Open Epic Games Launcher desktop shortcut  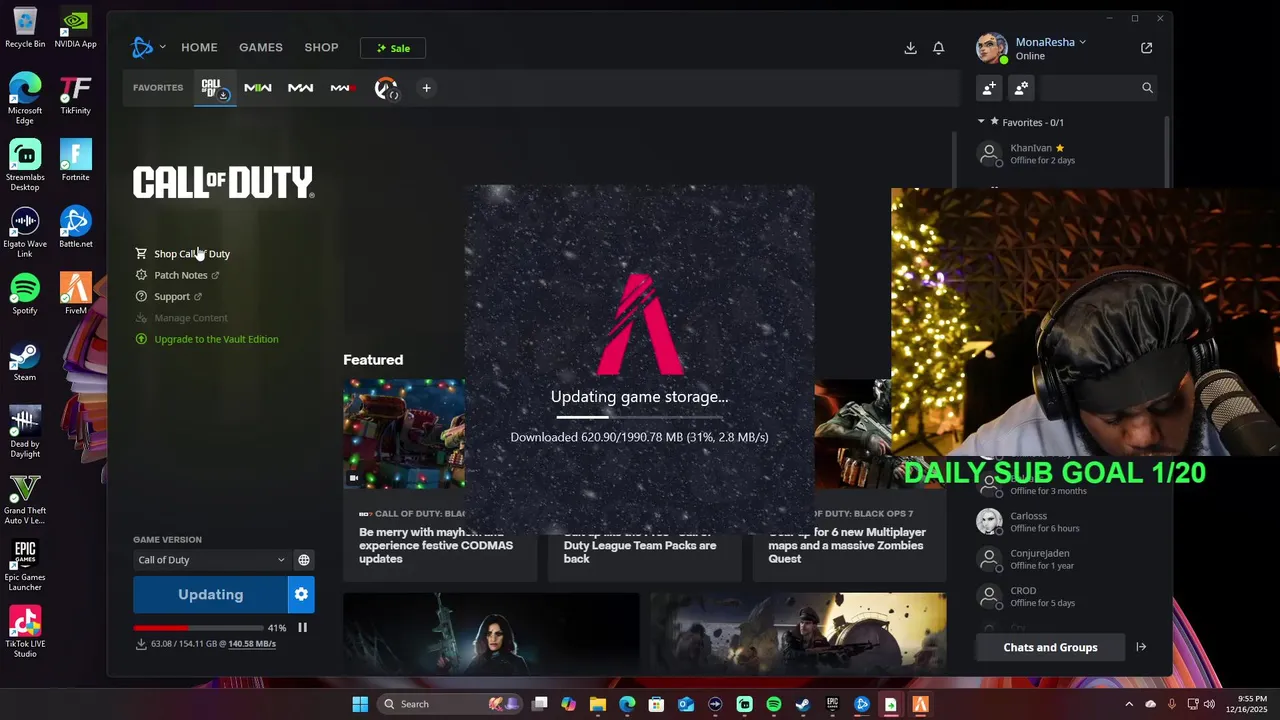pos(25,567)
